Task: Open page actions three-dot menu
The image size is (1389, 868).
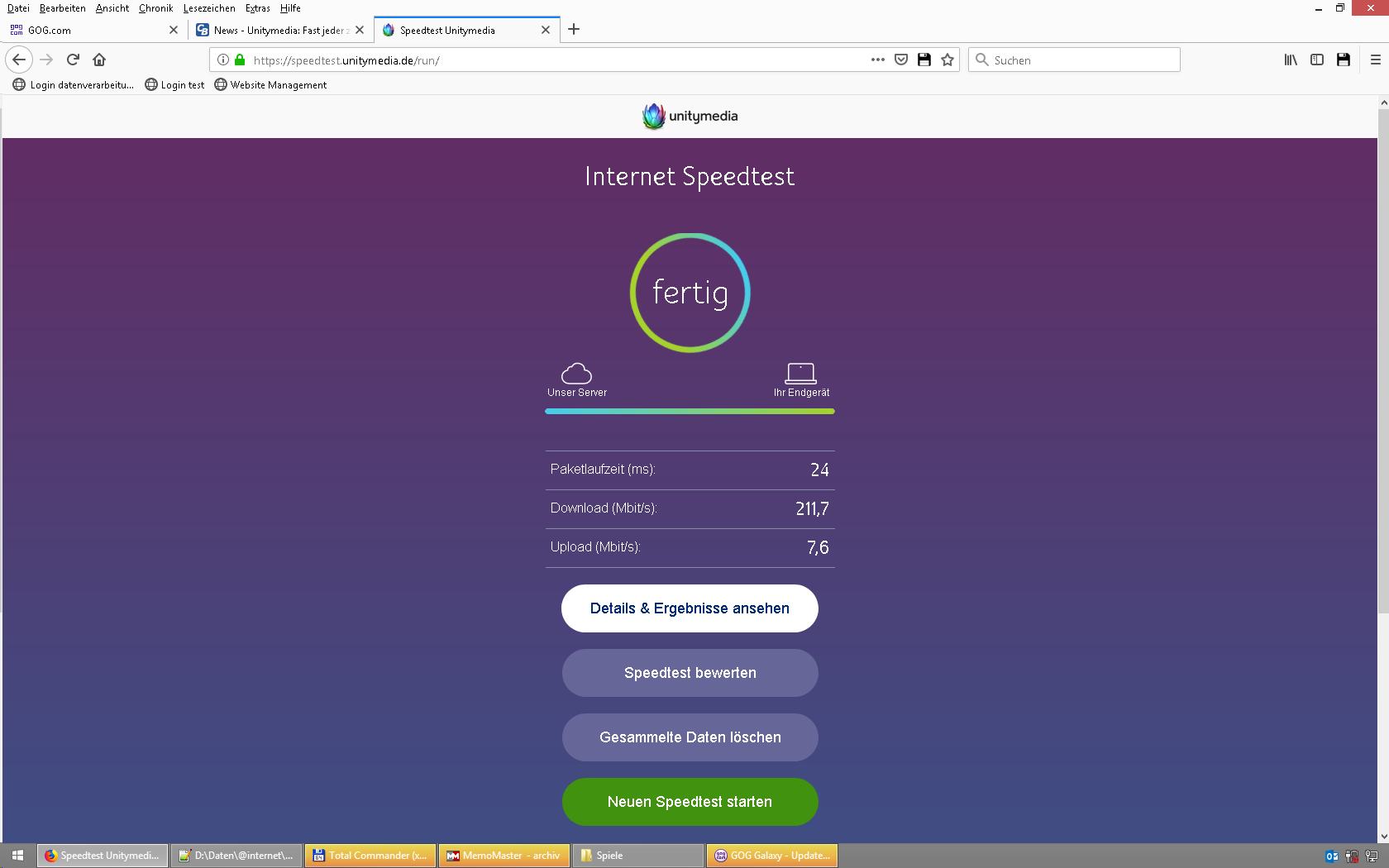Action: click(878, 60)
